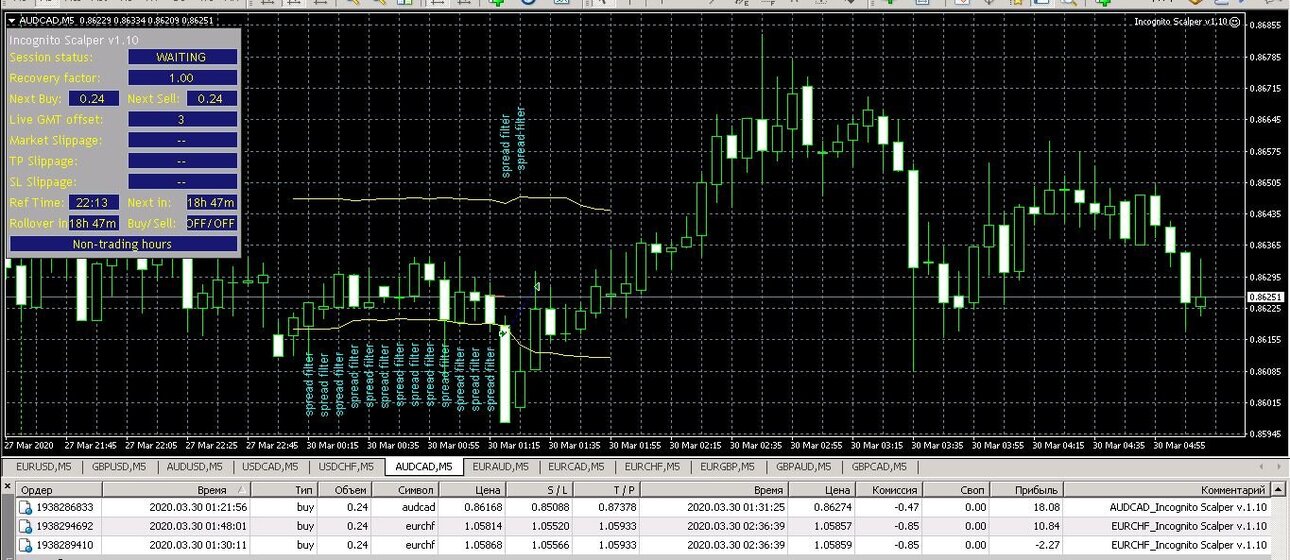Click the WAITING session status field
Viewport: 1290px width, 560px height.
(182, 57)
